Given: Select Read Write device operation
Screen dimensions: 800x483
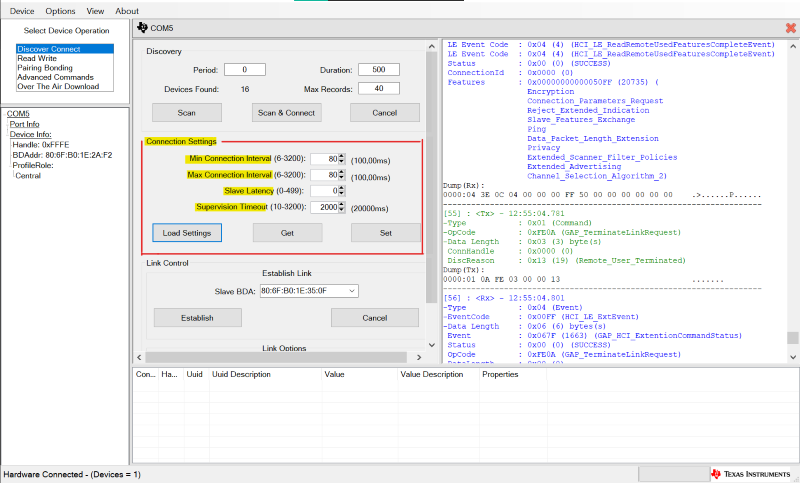Looking at the screenshot, I should click(x=36, y=58).
